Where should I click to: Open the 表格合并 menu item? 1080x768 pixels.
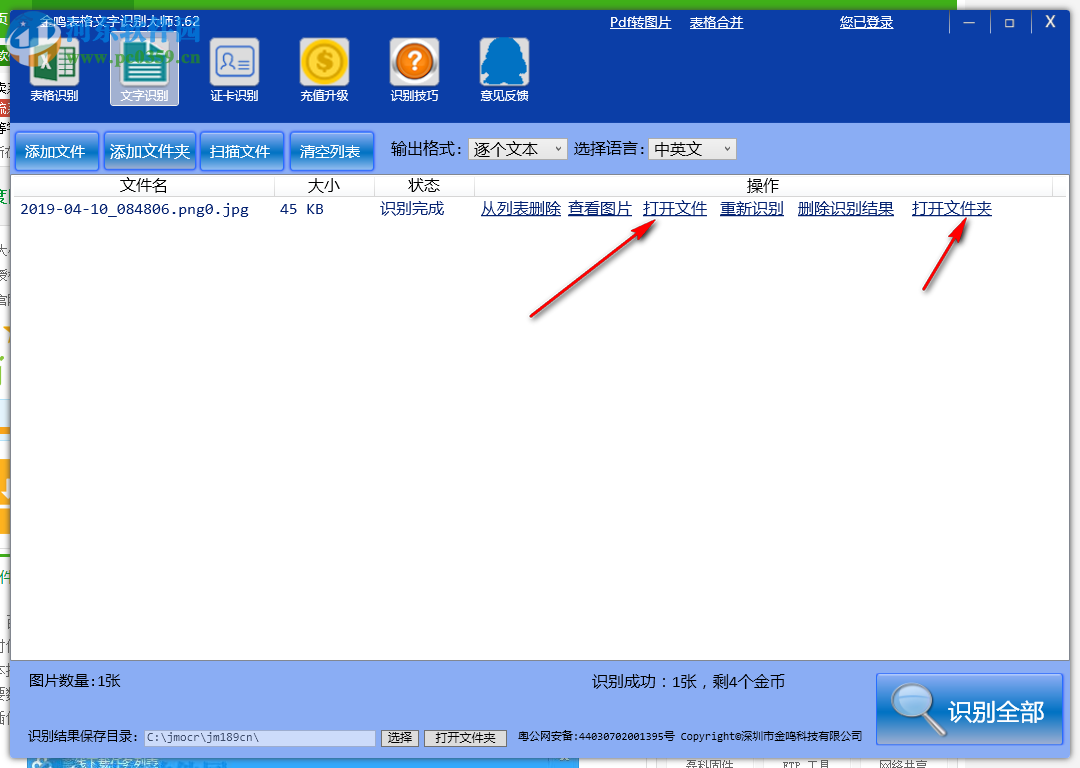pyautogui.click(x=716, y=21)
